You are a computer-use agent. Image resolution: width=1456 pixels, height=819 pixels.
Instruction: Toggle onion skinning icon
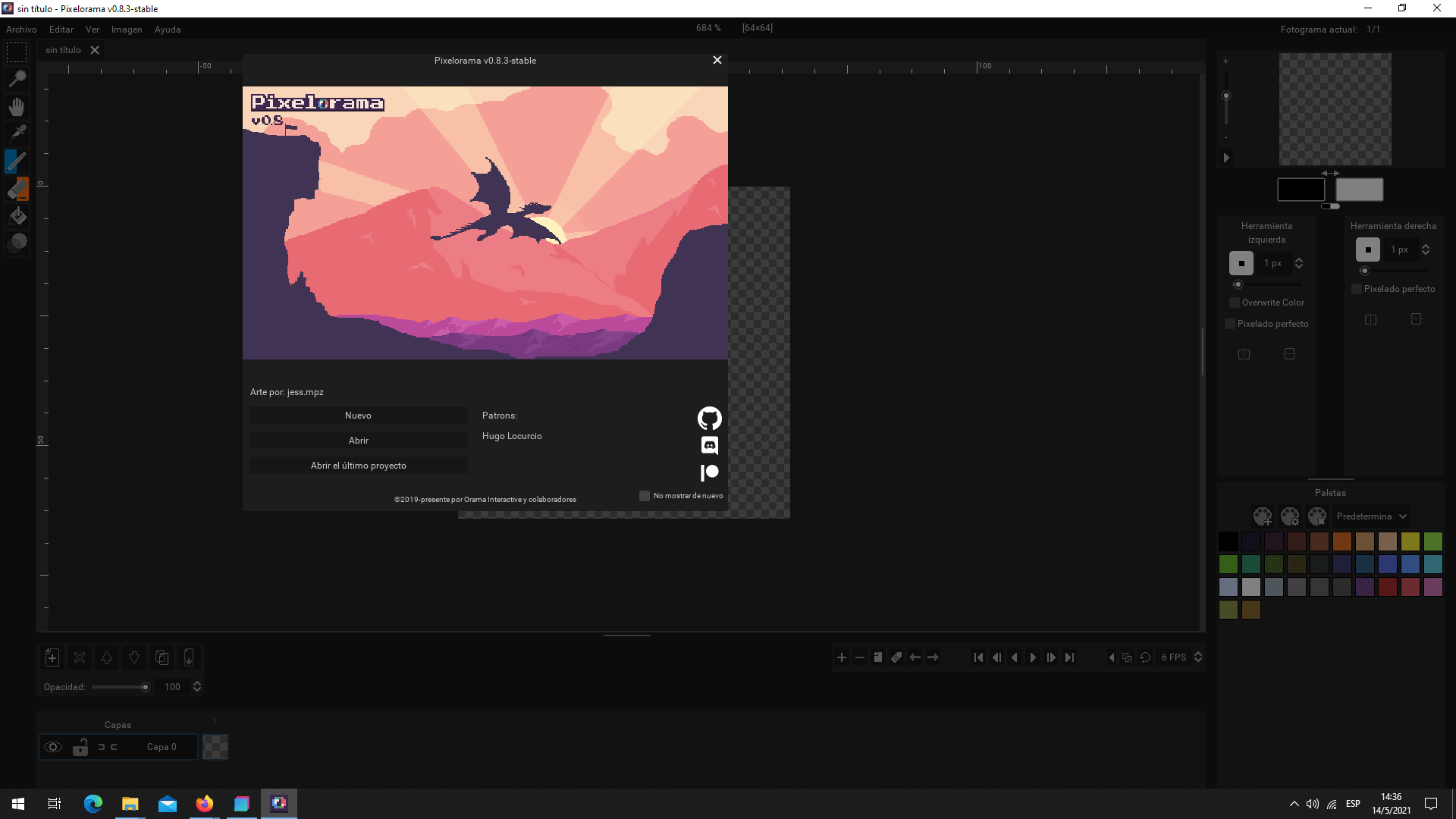click(1127, 657)
